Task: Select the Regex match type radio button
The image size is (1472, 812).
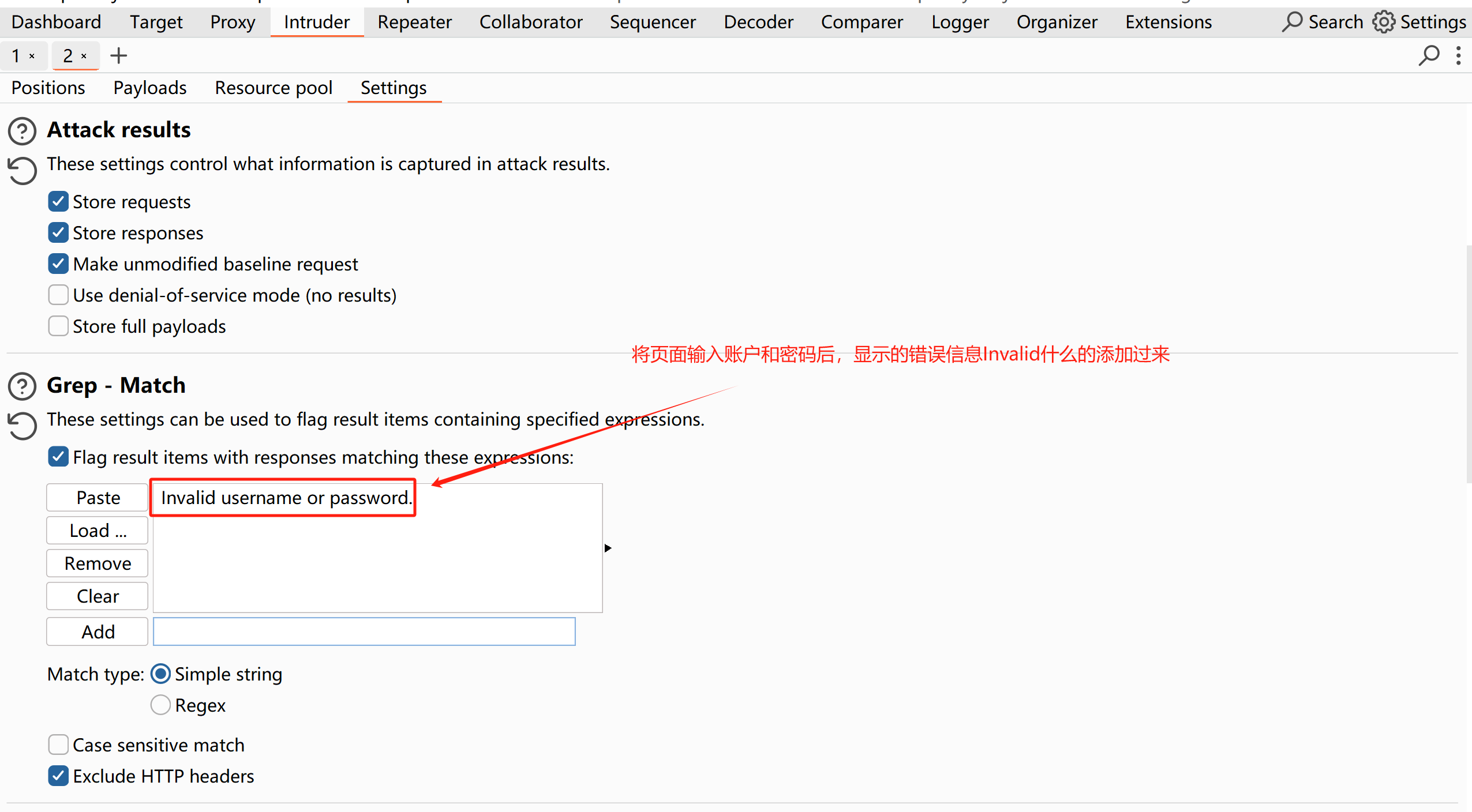Action: pyautogui.click(x=160, y=705)
